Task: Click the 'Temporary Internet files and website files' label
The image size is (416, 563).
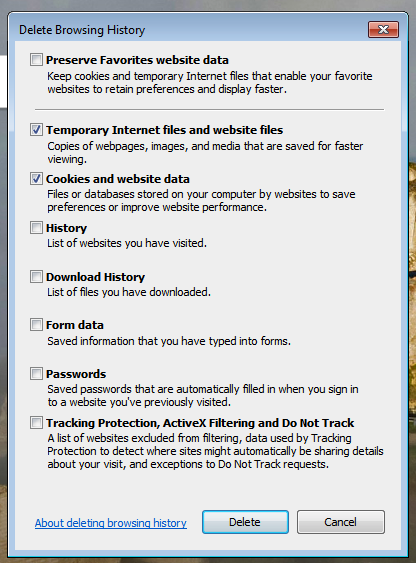Action: click(x=164, y=130)
